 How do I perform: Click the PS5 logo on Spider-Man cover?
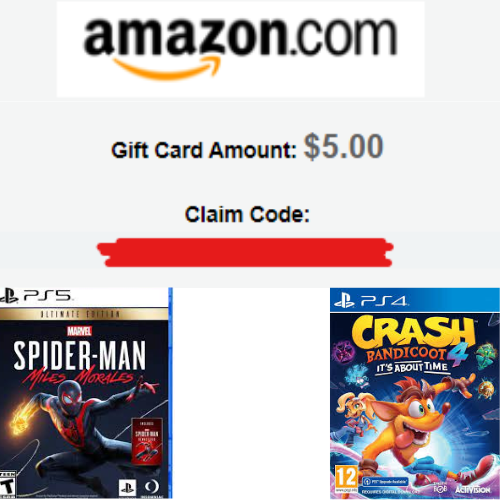tap(36, 296)
